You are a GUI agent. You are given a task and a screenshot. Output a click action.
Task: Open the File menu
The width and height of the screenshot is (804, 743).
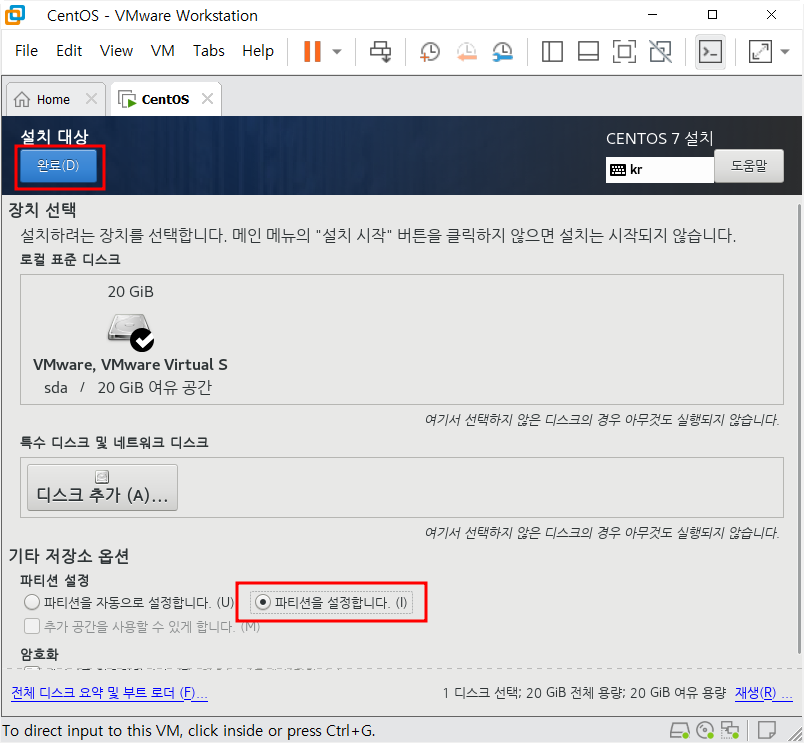coord(26,51)
